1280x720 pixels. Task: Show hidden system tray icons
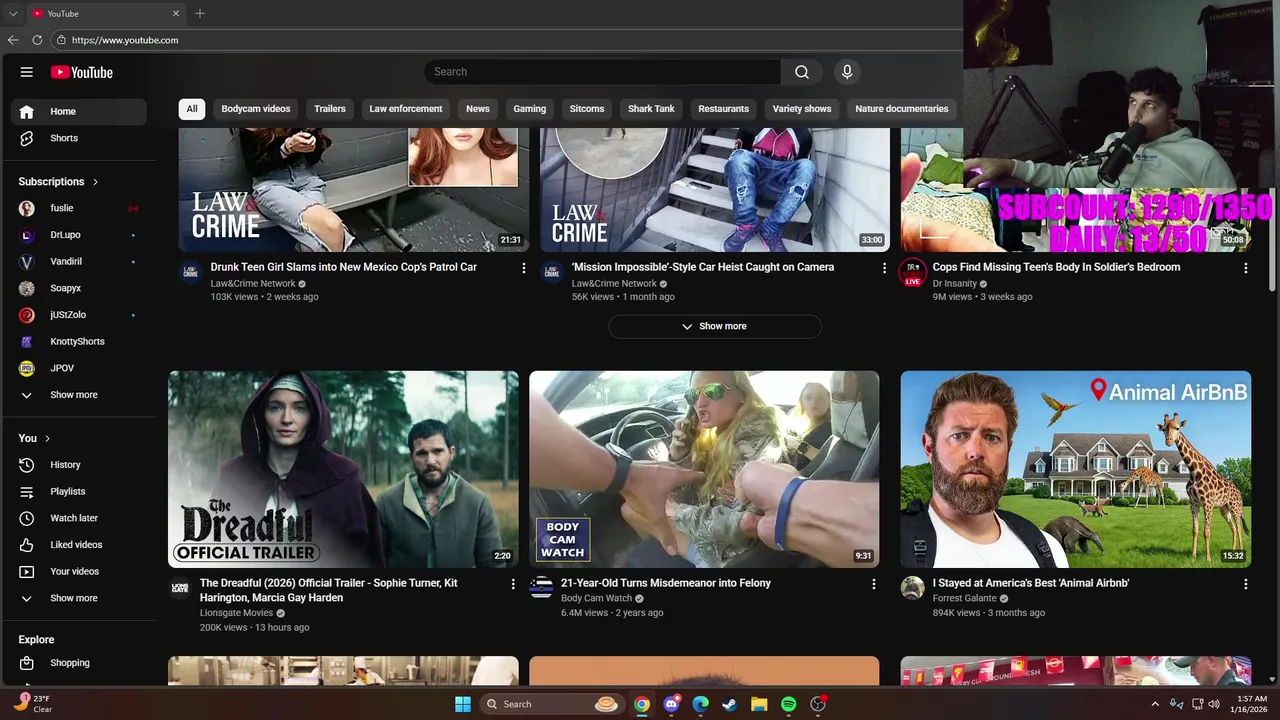[1155, 704]
